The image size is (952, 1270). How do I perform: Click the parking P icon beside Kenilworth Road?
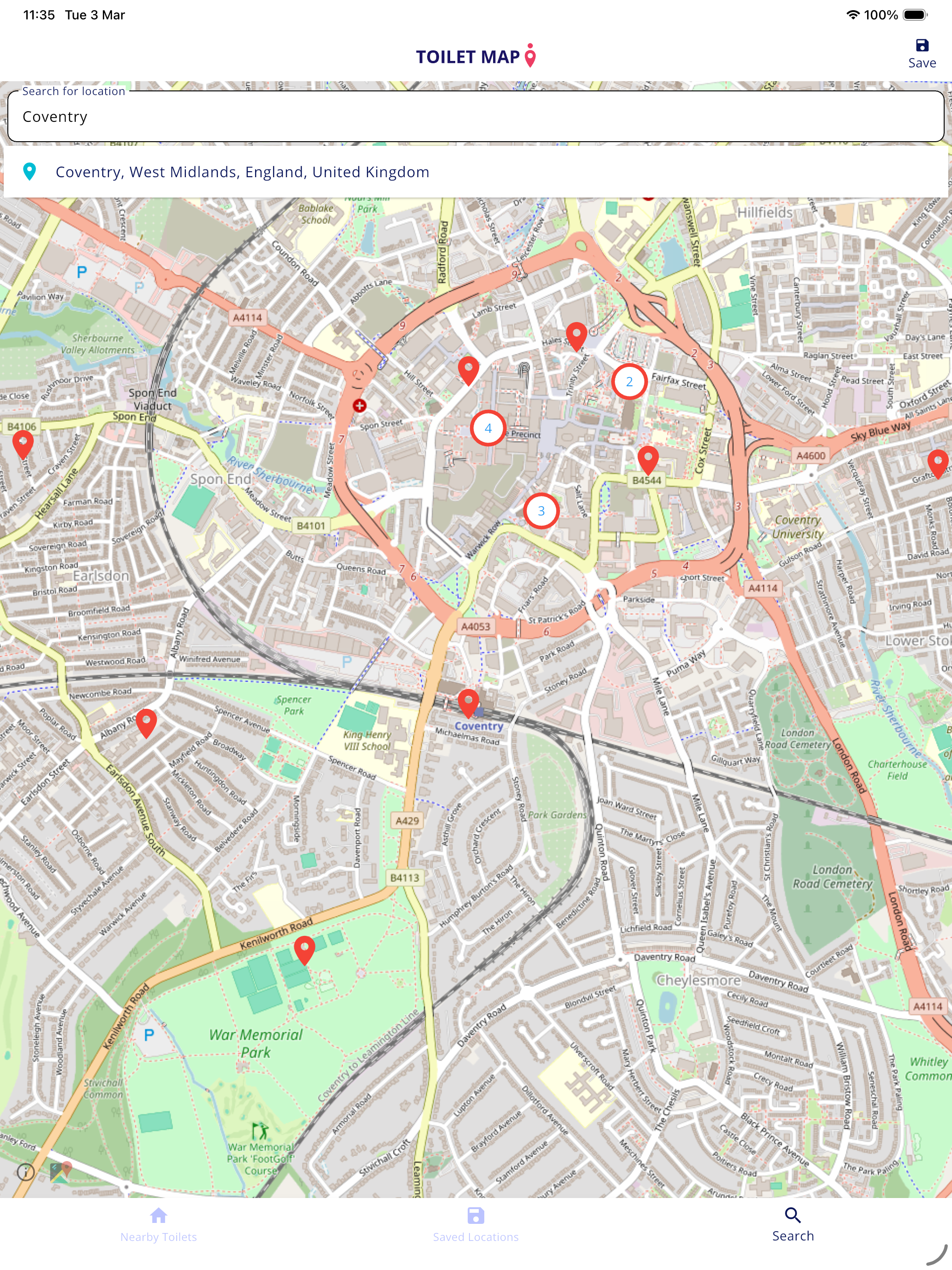(x=149, y=1035)
